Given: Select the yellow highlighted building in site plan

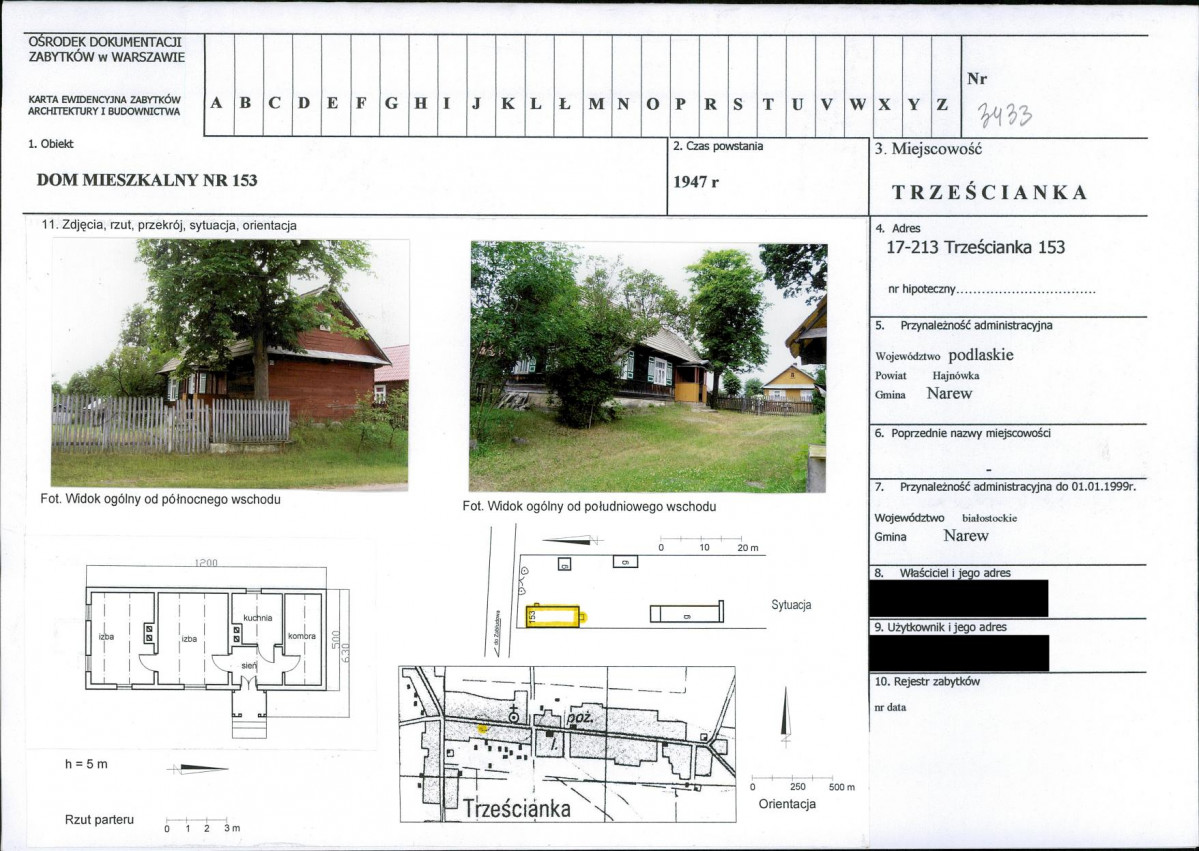Looking at the screenshot, I should [554, 615].
